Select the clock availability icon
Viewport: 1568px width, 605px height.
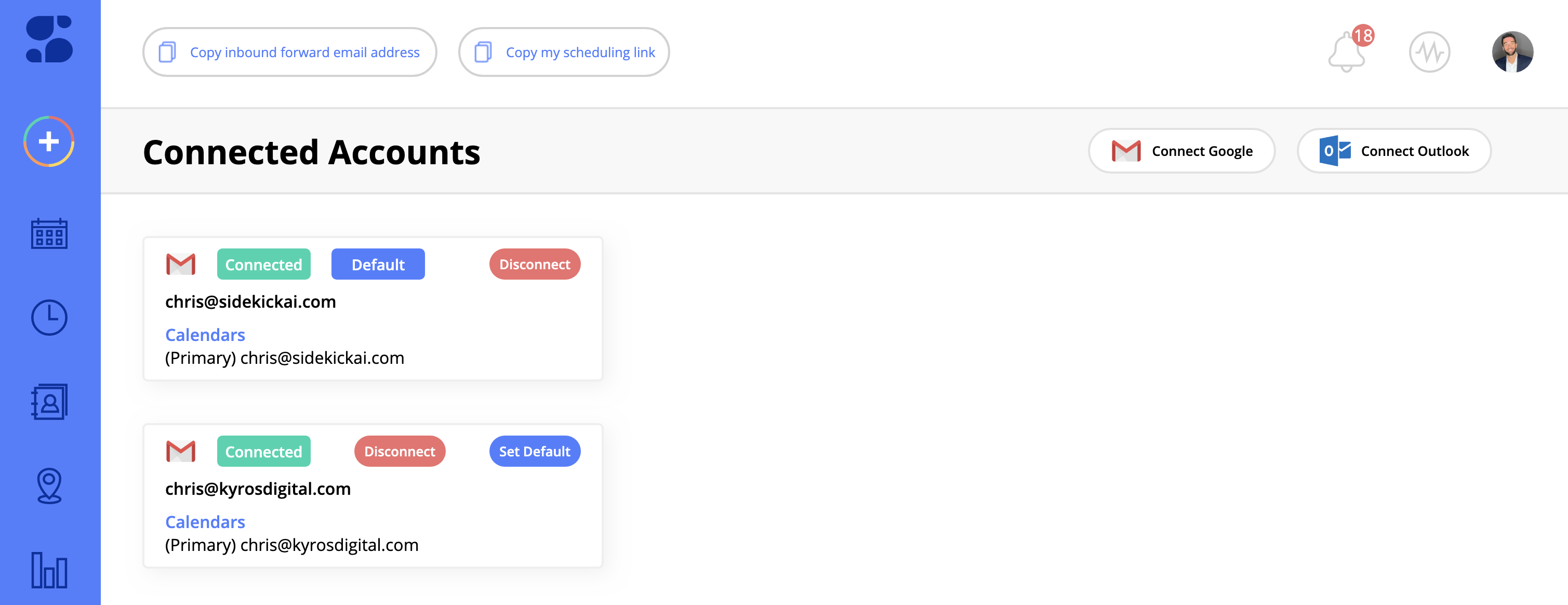pyautogui.click(x=49, y=317)
